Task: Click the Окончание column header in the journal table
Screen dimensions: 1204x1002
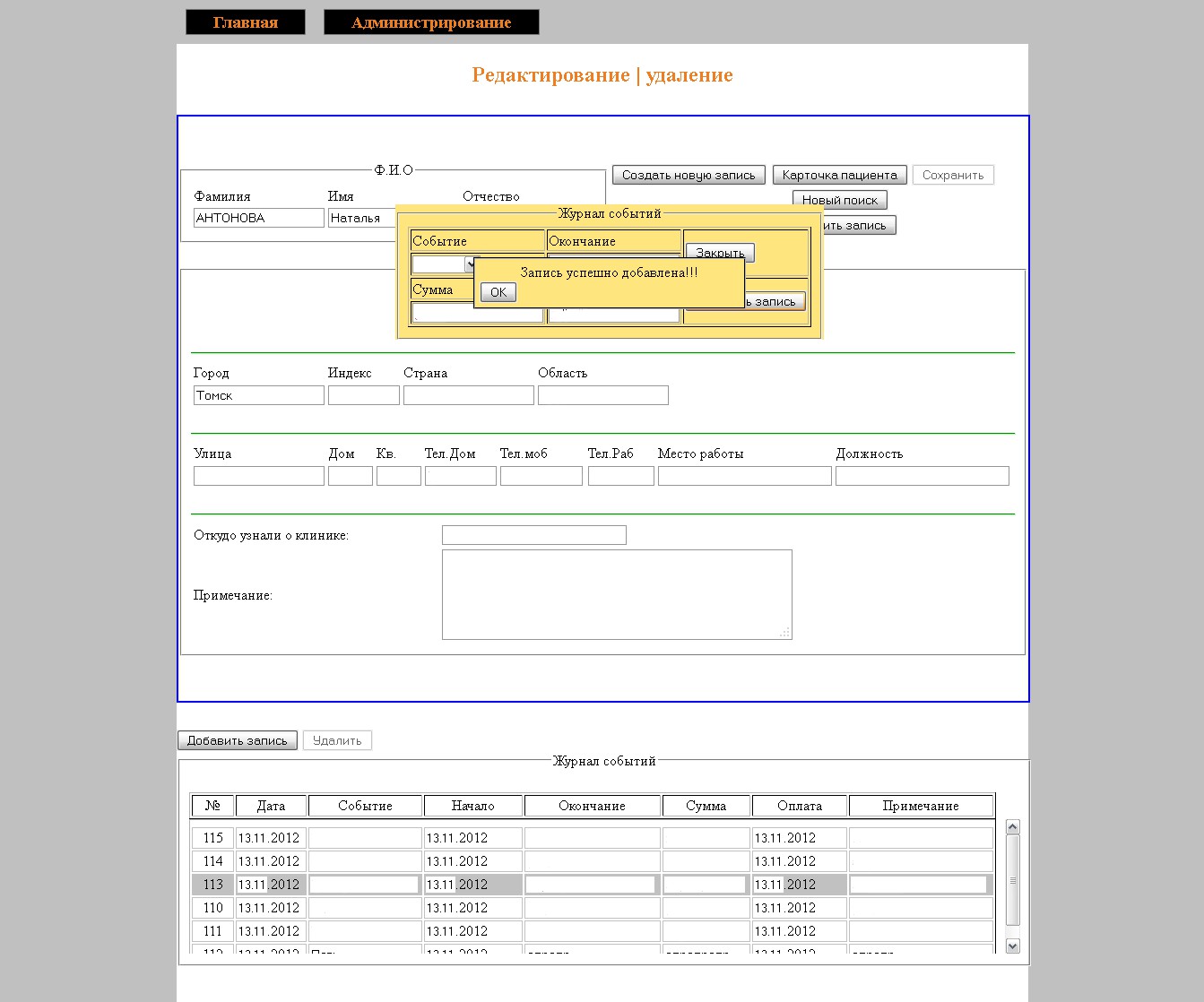Action: (593, 806)
